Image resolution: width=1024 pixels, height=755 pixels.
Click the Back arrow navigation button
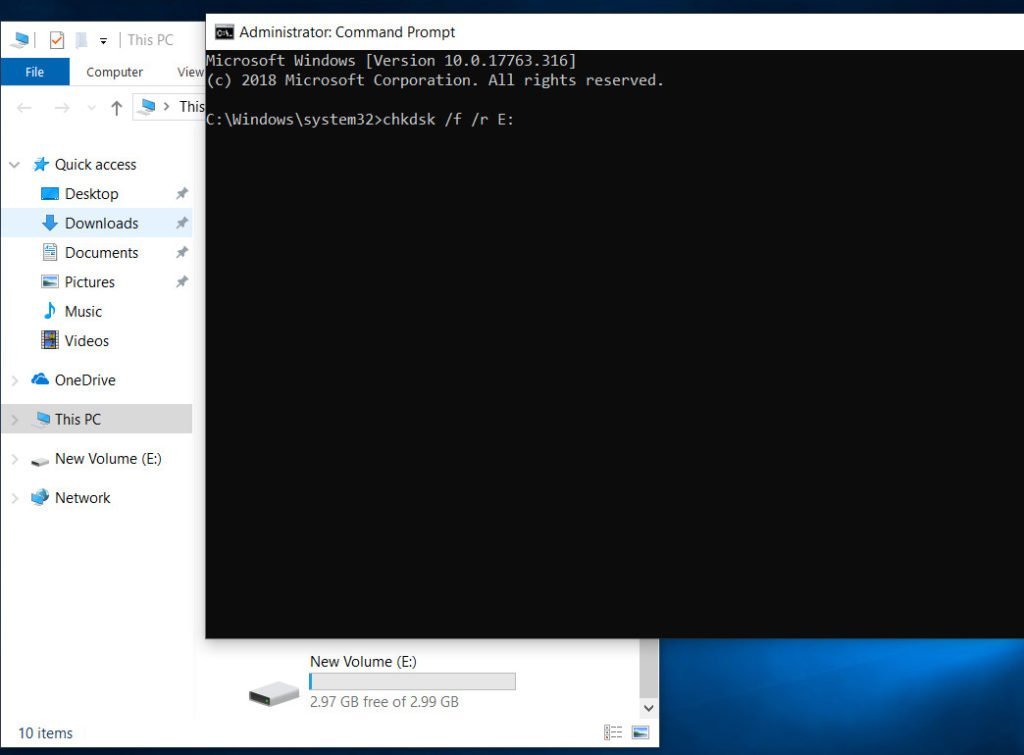click(x=25, y=107)
